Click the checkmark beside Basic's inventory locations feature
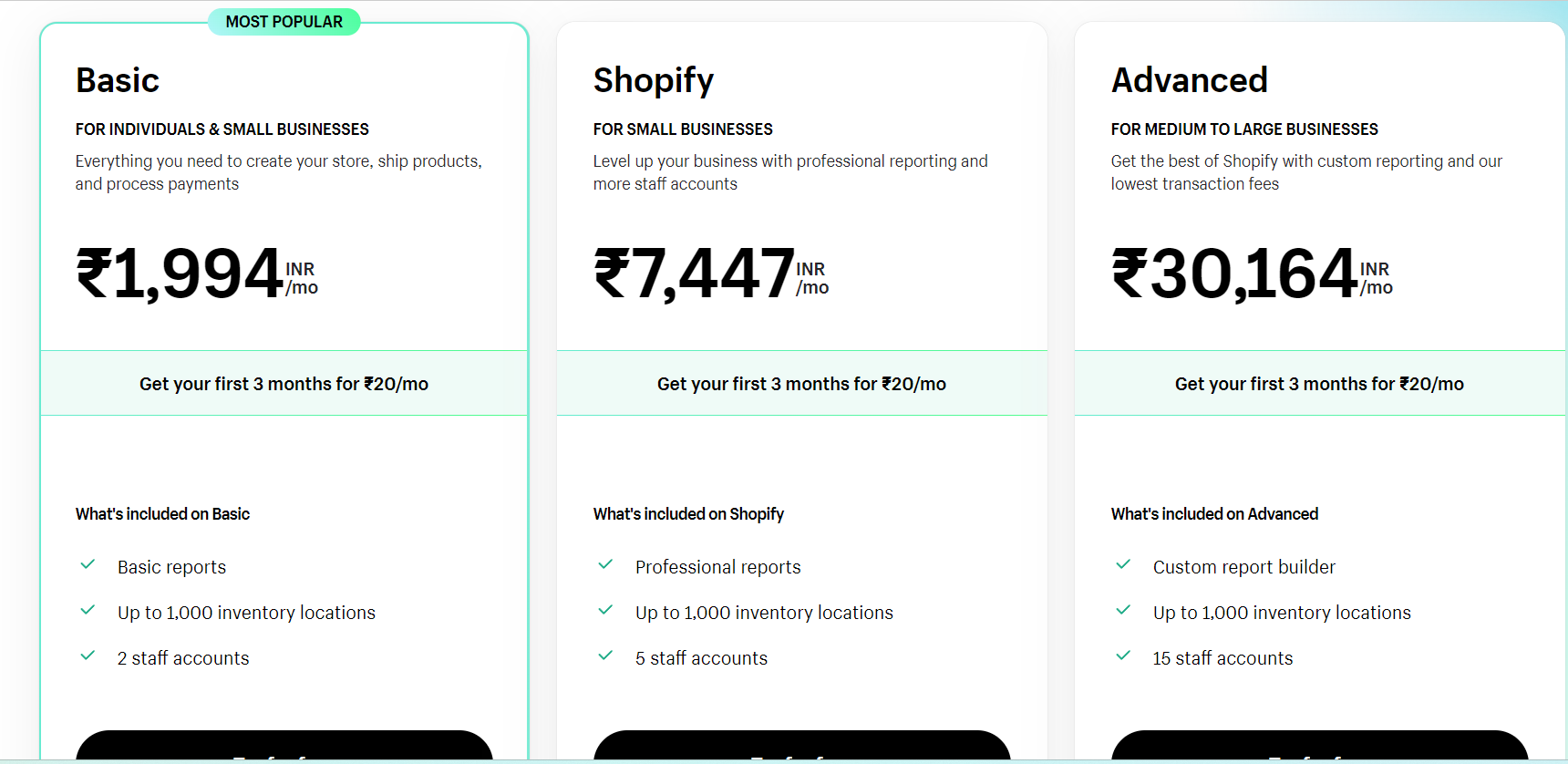Image resolution: width=1568 pixels, height=764 pixels. click(x=88, y=611)
